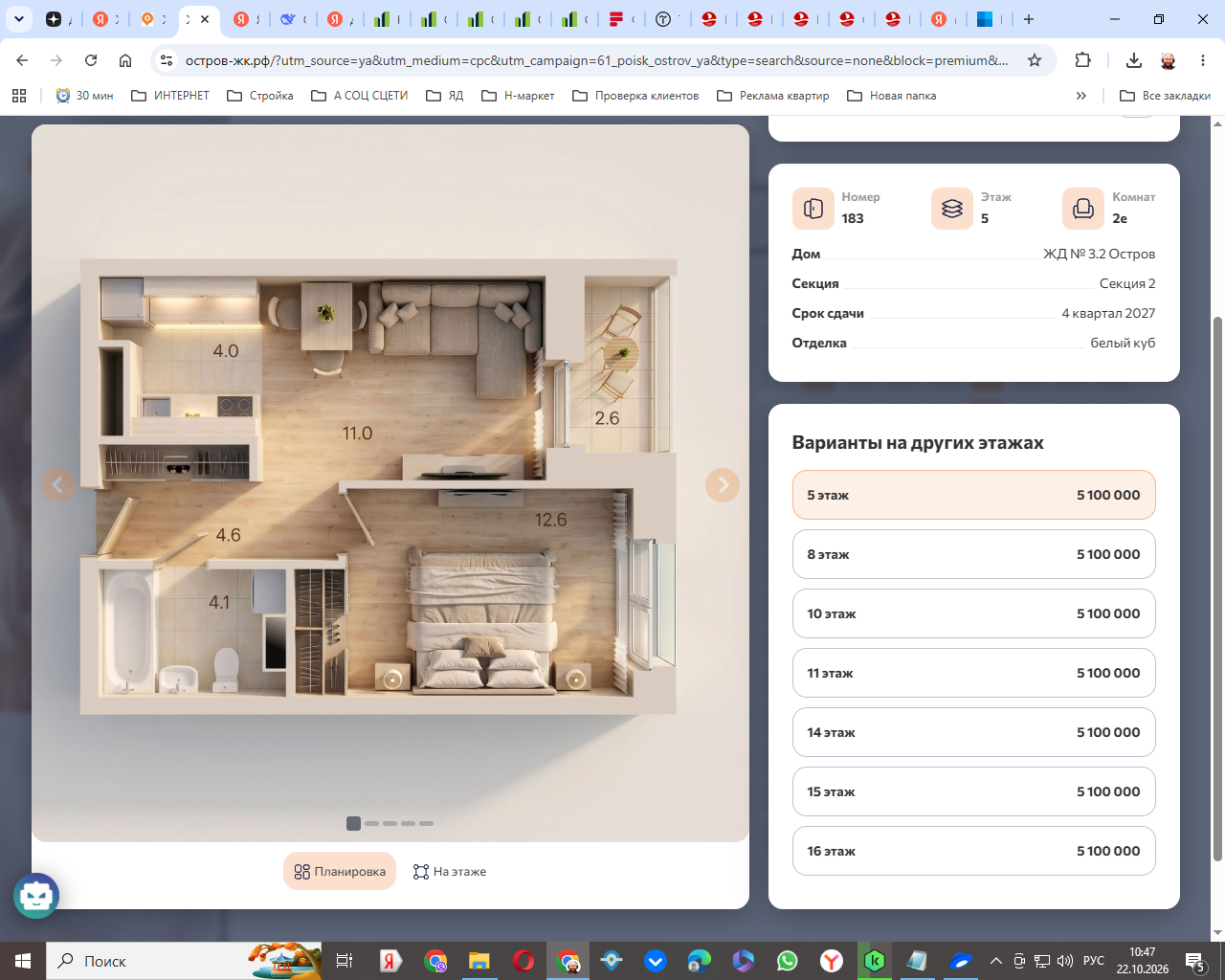Open the browser home page
Screen dimensions: 1225x980
(x=125, y=60)
